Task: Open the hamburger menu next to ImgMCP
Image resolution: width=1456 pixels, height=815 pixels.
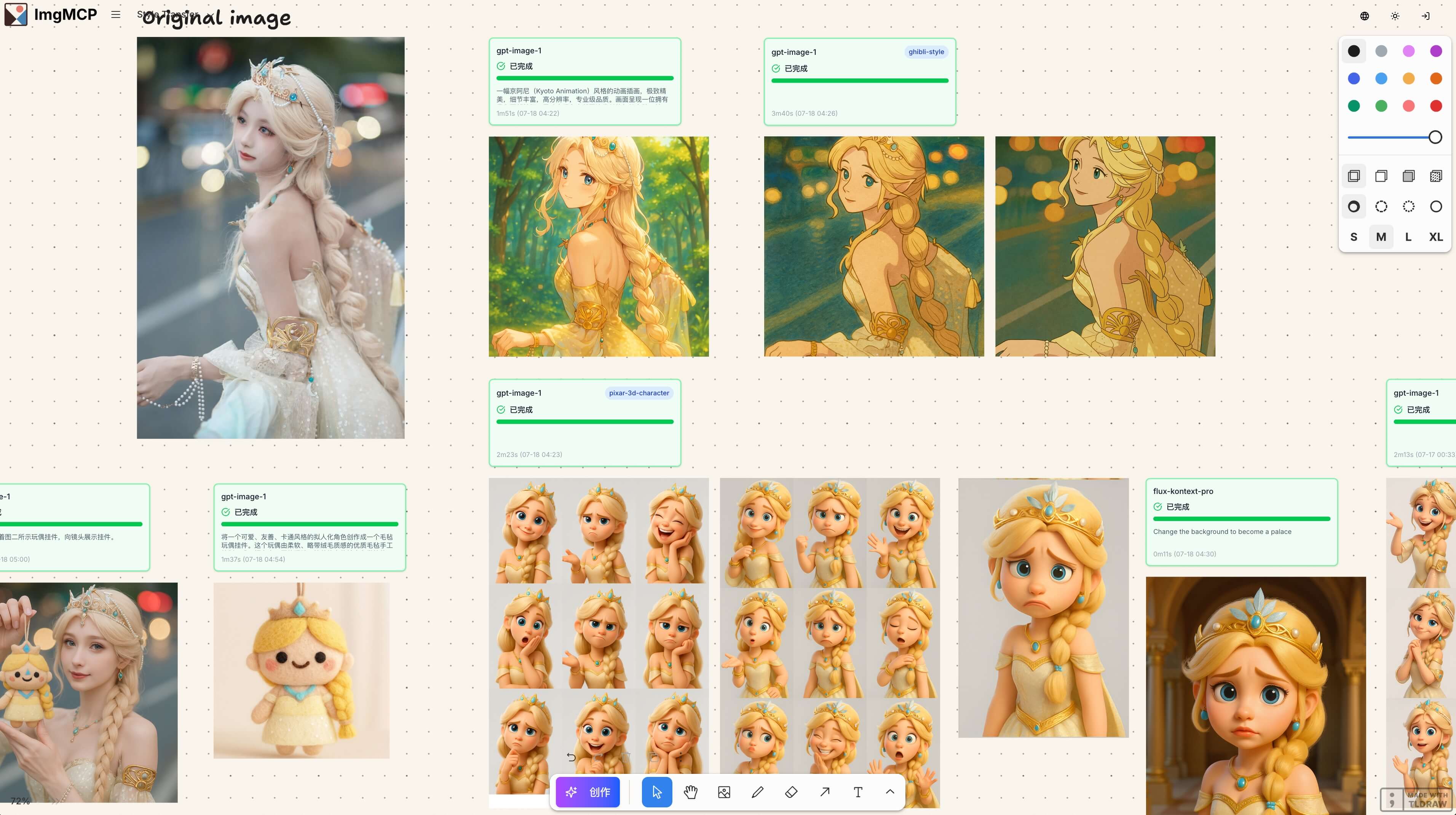Action: coord(116,15)
